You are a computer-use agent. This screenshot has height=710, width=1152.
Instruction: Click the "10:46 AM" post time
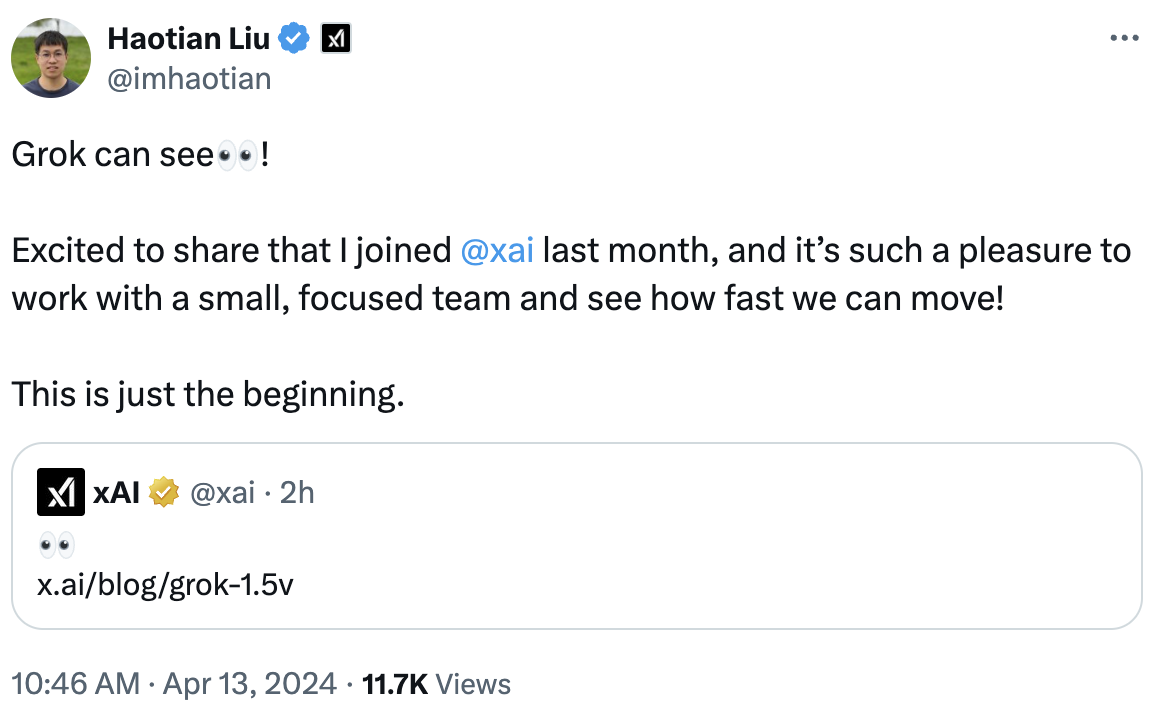[x=75, y=684]
